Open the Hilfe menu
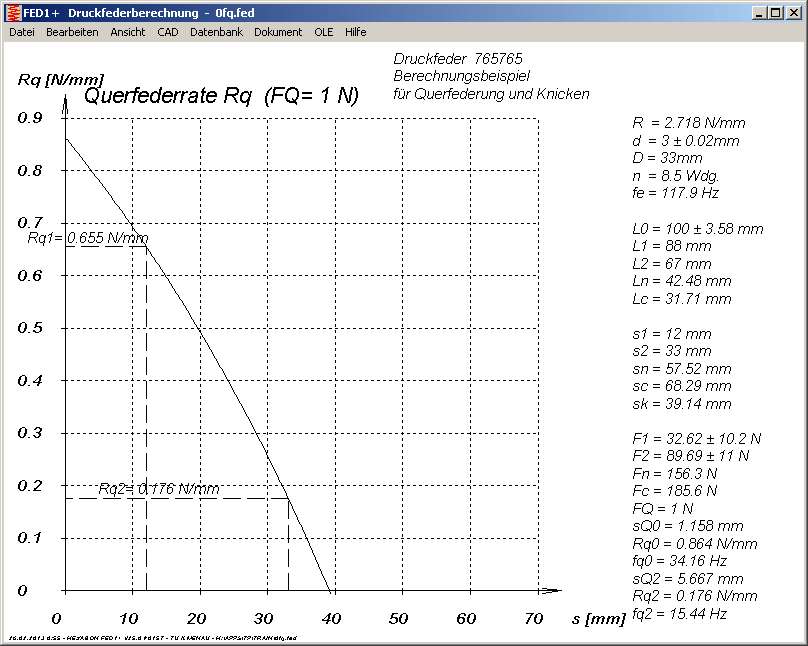This screenshot has width=808, height=646. tap(355, 32)
